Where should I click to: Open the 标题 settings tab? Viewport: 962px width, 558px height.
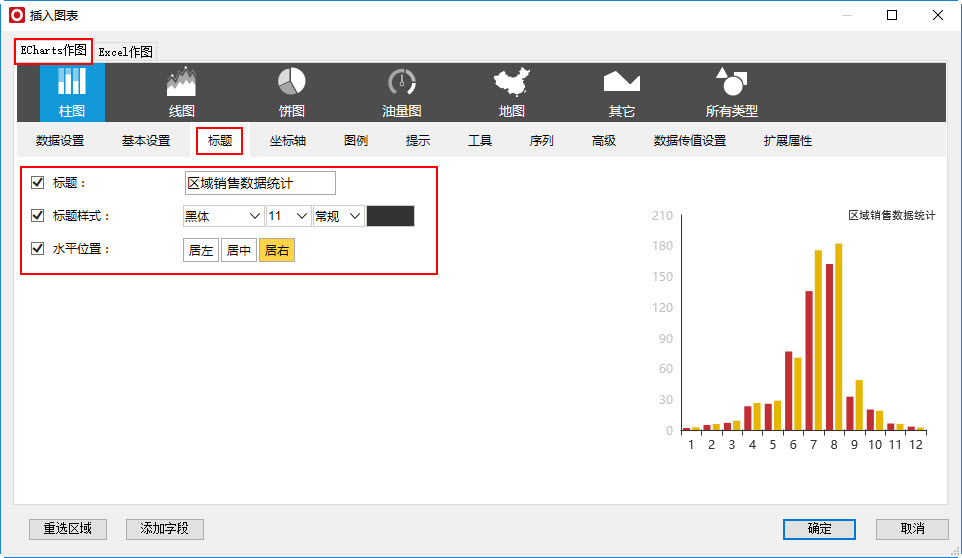point(220,140)
